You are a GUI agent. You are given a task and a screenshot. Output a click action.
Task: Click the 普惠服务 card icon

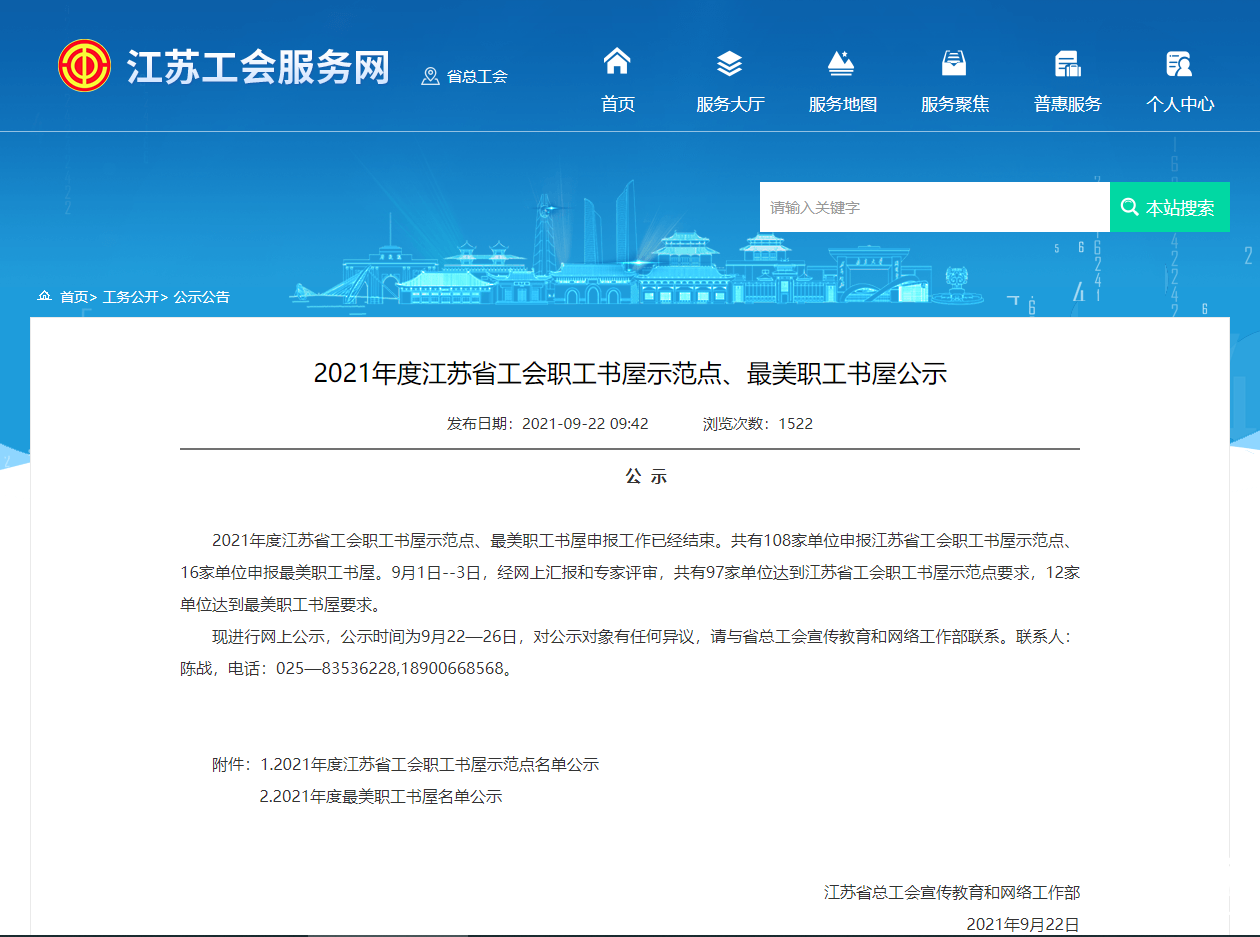click(x=1068, y=63)
